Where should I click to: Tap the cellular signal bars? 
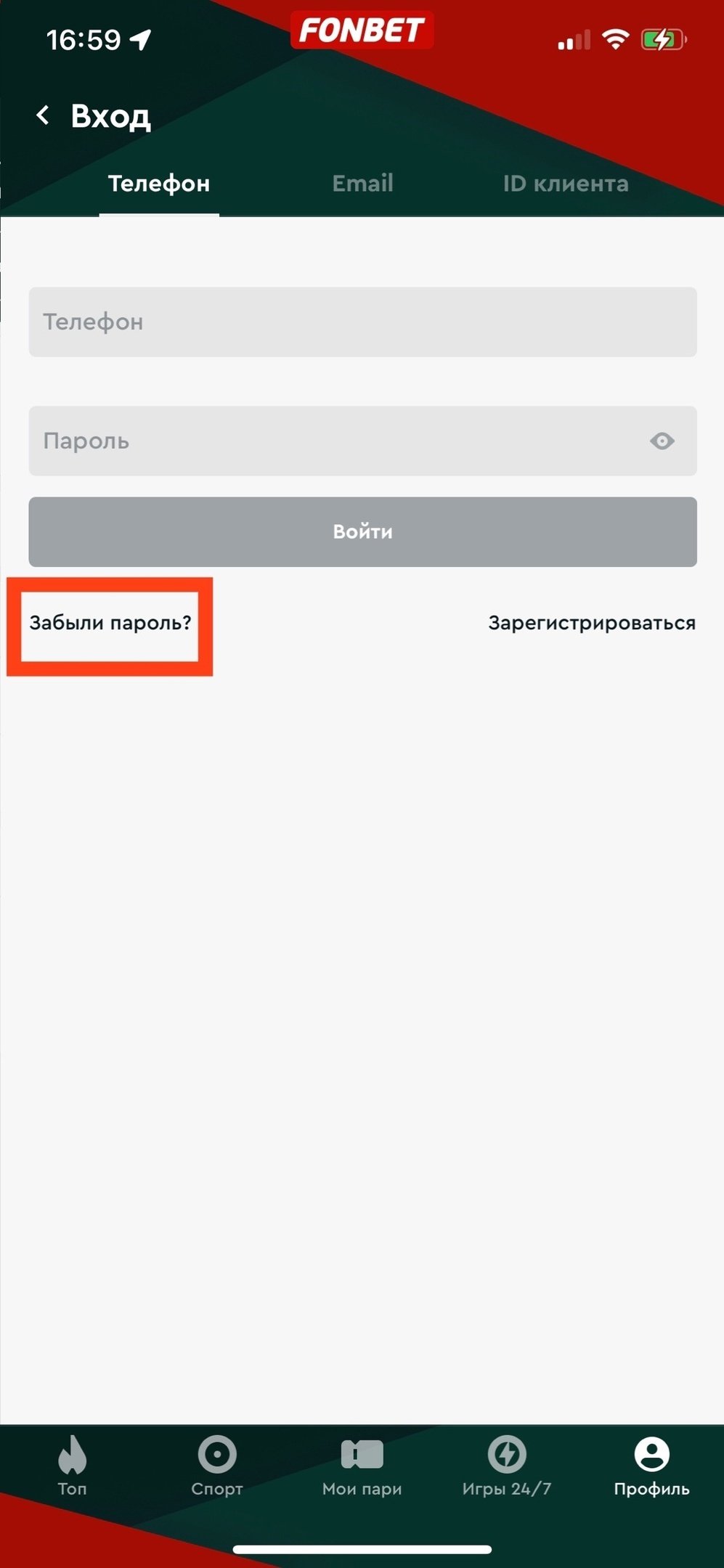click(574, 40)
